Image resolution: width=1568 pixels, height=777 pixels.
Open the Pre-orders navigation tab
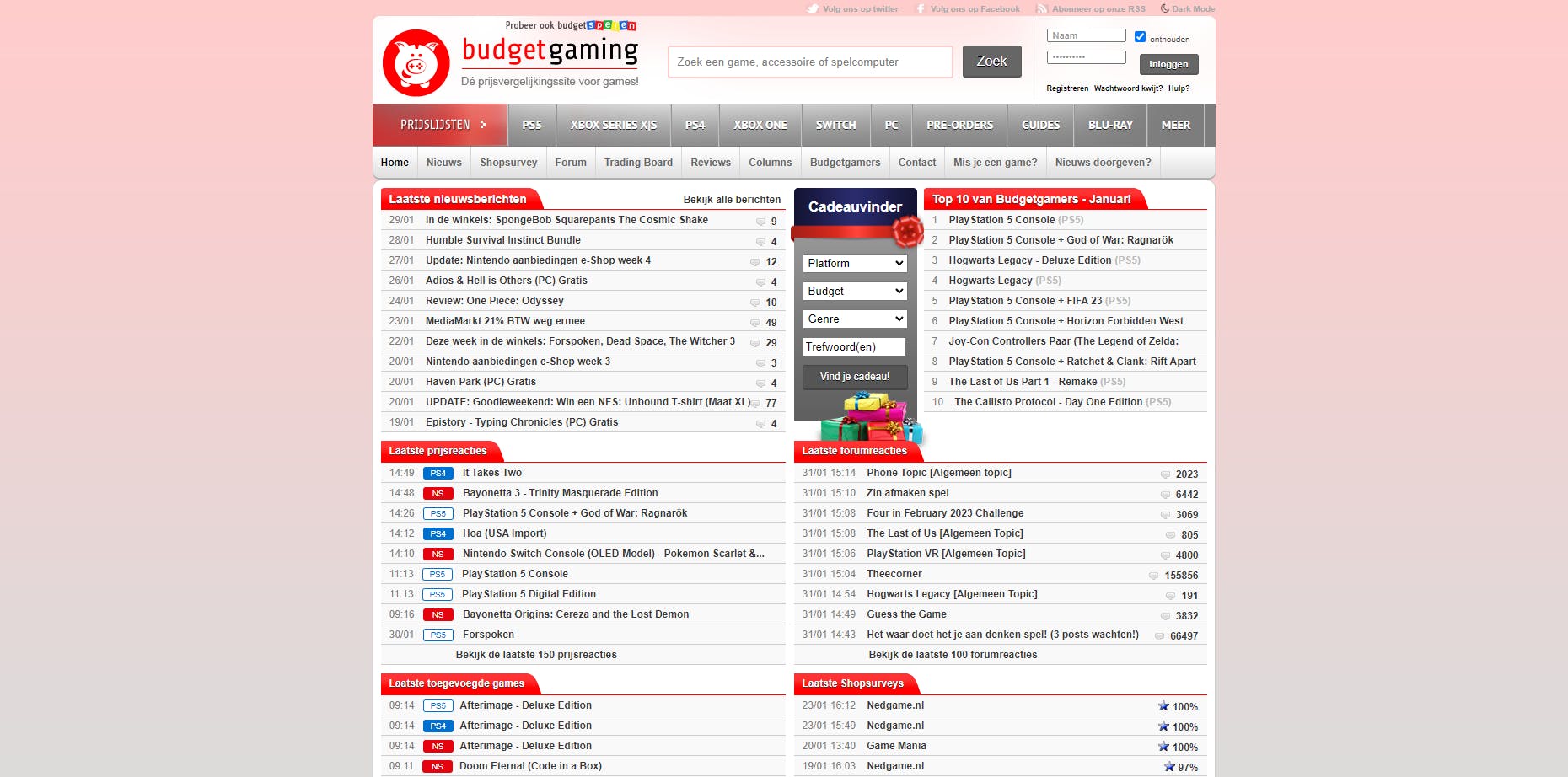[960, 125]
